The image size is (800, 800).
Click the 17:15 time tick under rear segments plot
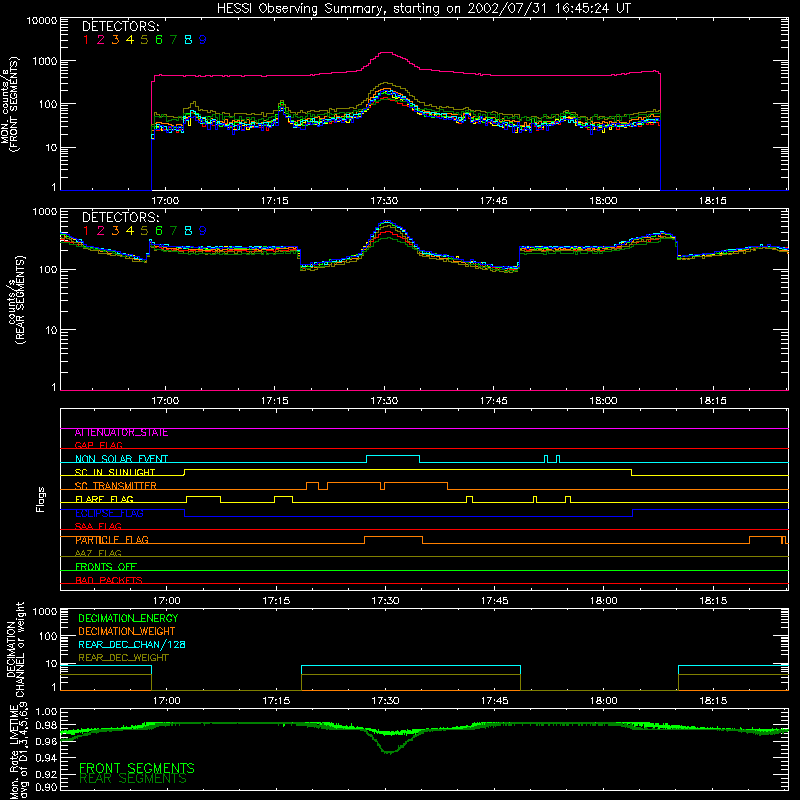tap(274, 401)
